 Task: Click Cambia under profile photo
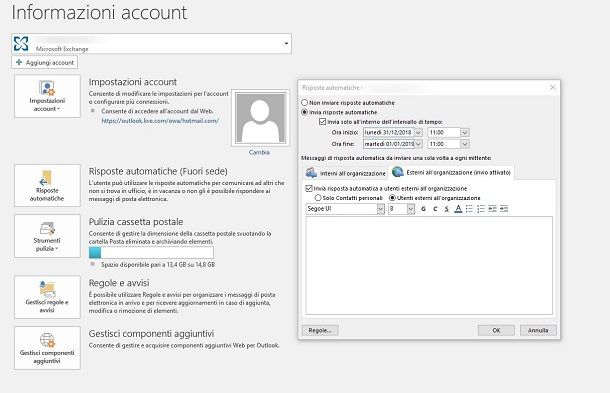259,152
